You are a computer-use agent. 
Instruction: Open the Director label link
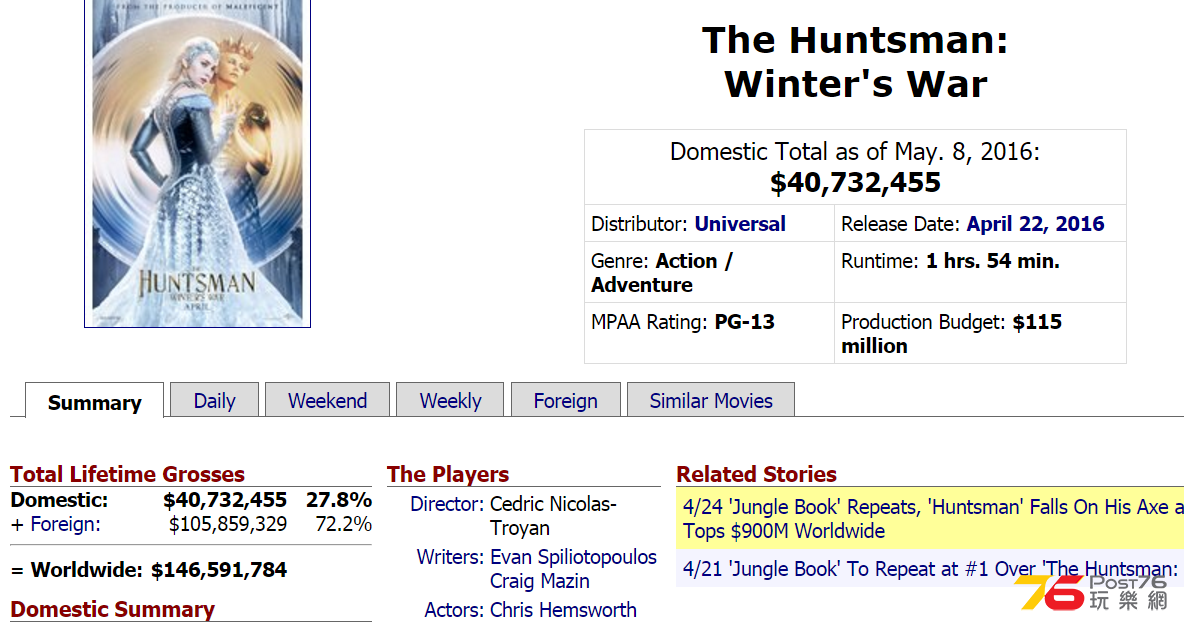coord(446,504)
